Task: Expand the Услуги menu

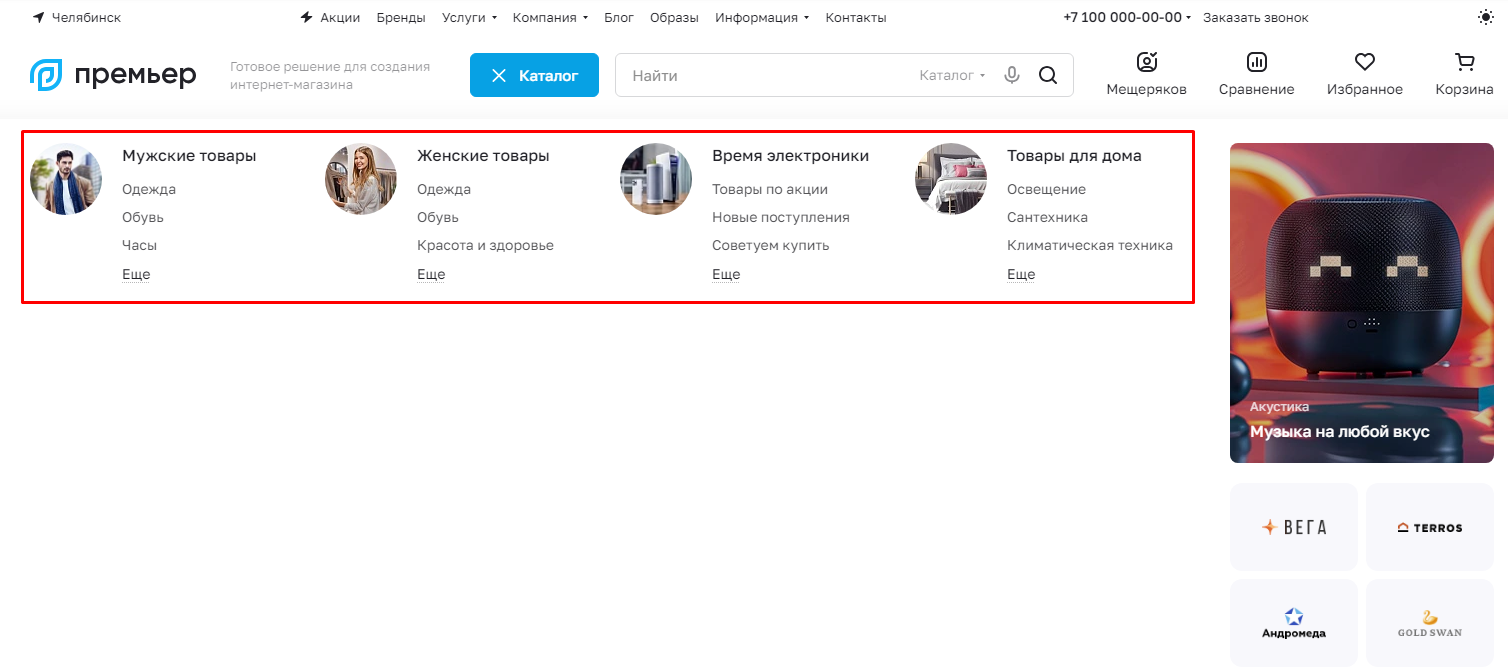Action: 469,18
